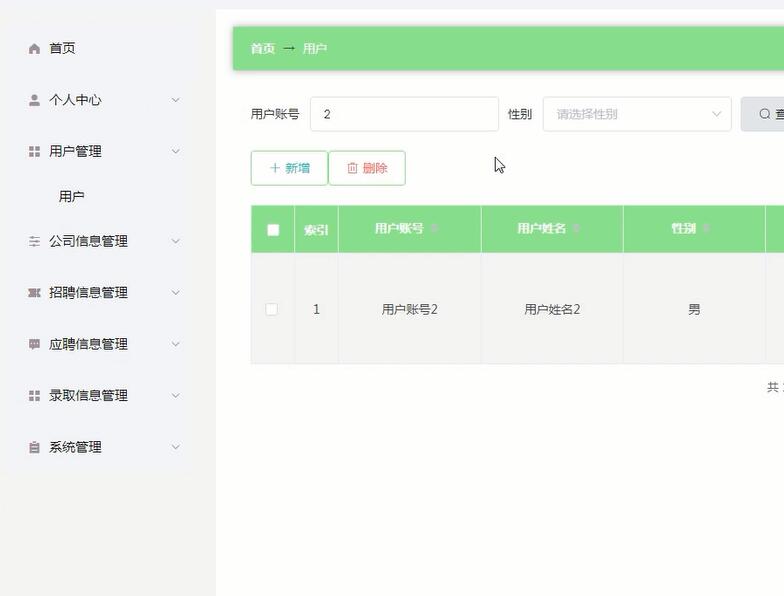Click the sliders icon beside 公司信息管理
Screen dimensions: 784x596
tap(34, 242)
